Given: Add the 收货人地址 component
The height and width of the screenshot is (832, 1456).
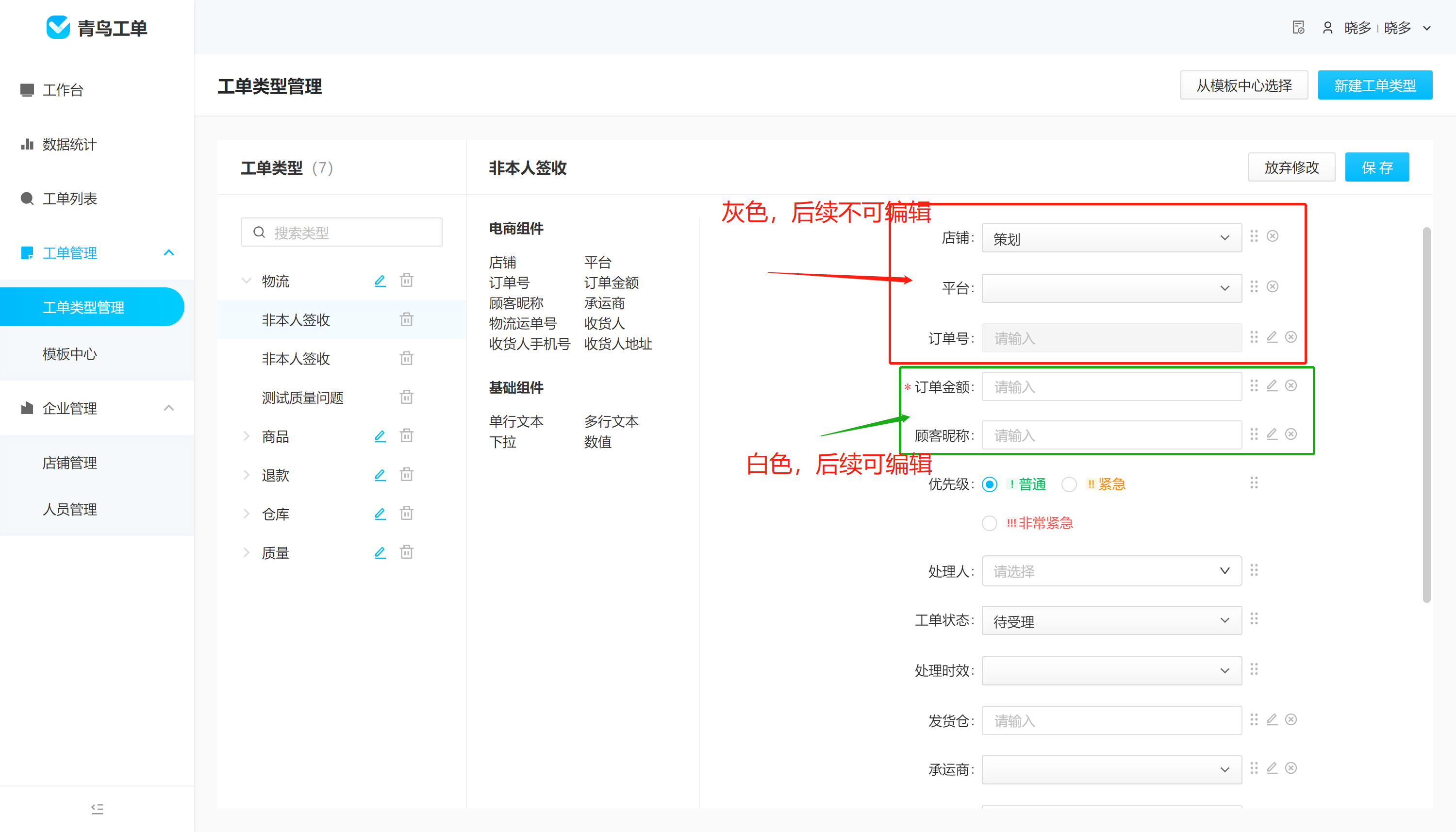Looking at the screenshot, I should (x=618, y=344).
